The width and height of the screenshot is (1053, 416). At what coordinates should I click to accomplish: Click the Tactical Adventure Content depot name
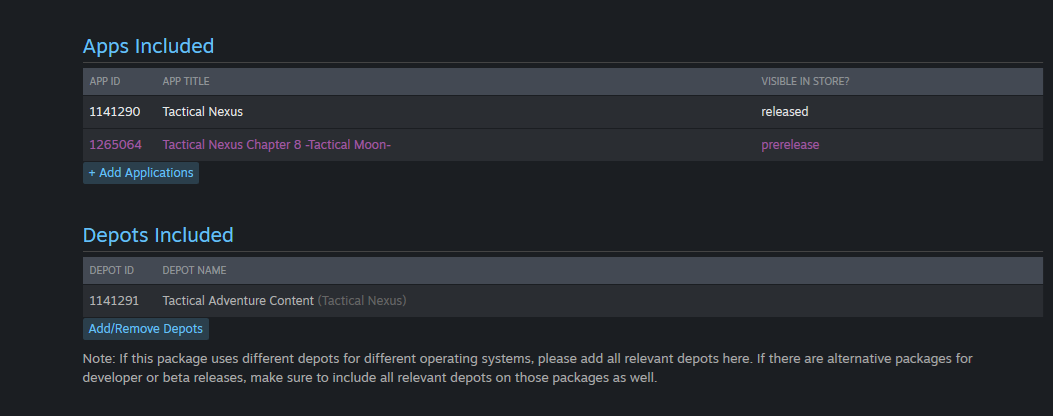[x=238, y=301]
